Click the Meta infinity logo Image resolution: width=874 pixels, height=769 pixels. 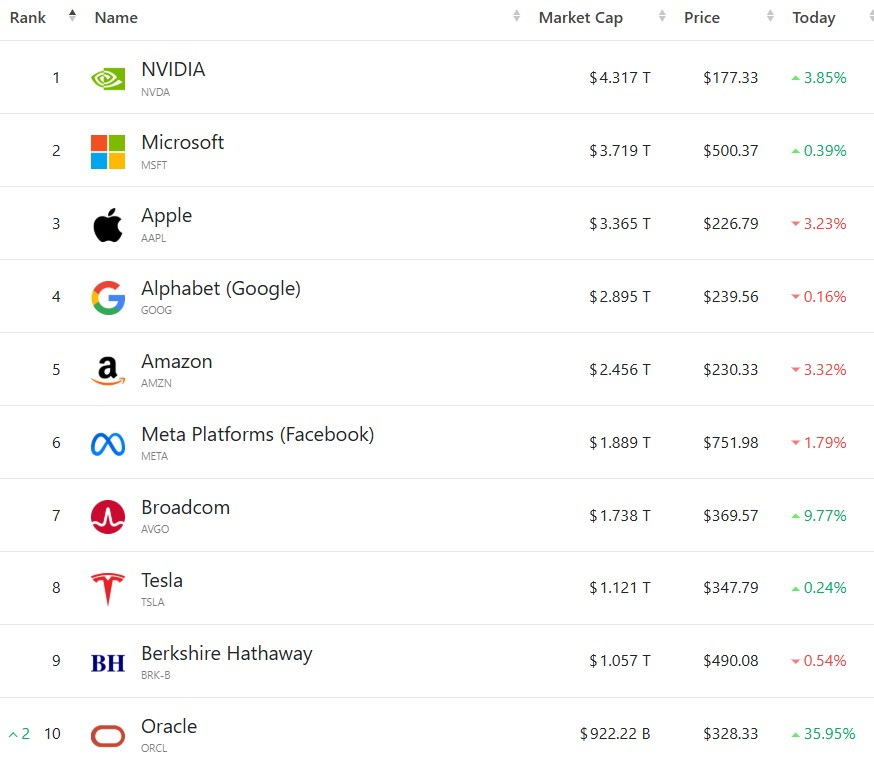[108, 444]
